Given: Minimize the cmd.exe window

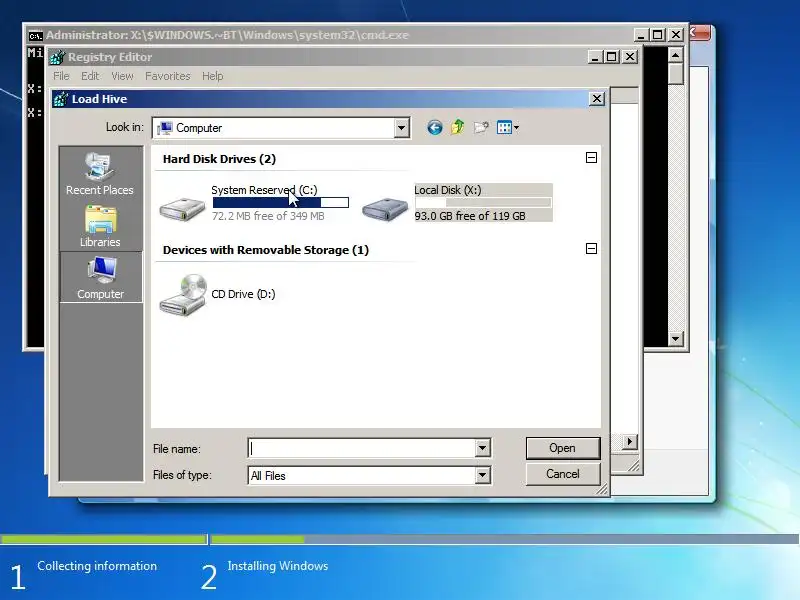Looking at the screenshot, I should [641, 35].
